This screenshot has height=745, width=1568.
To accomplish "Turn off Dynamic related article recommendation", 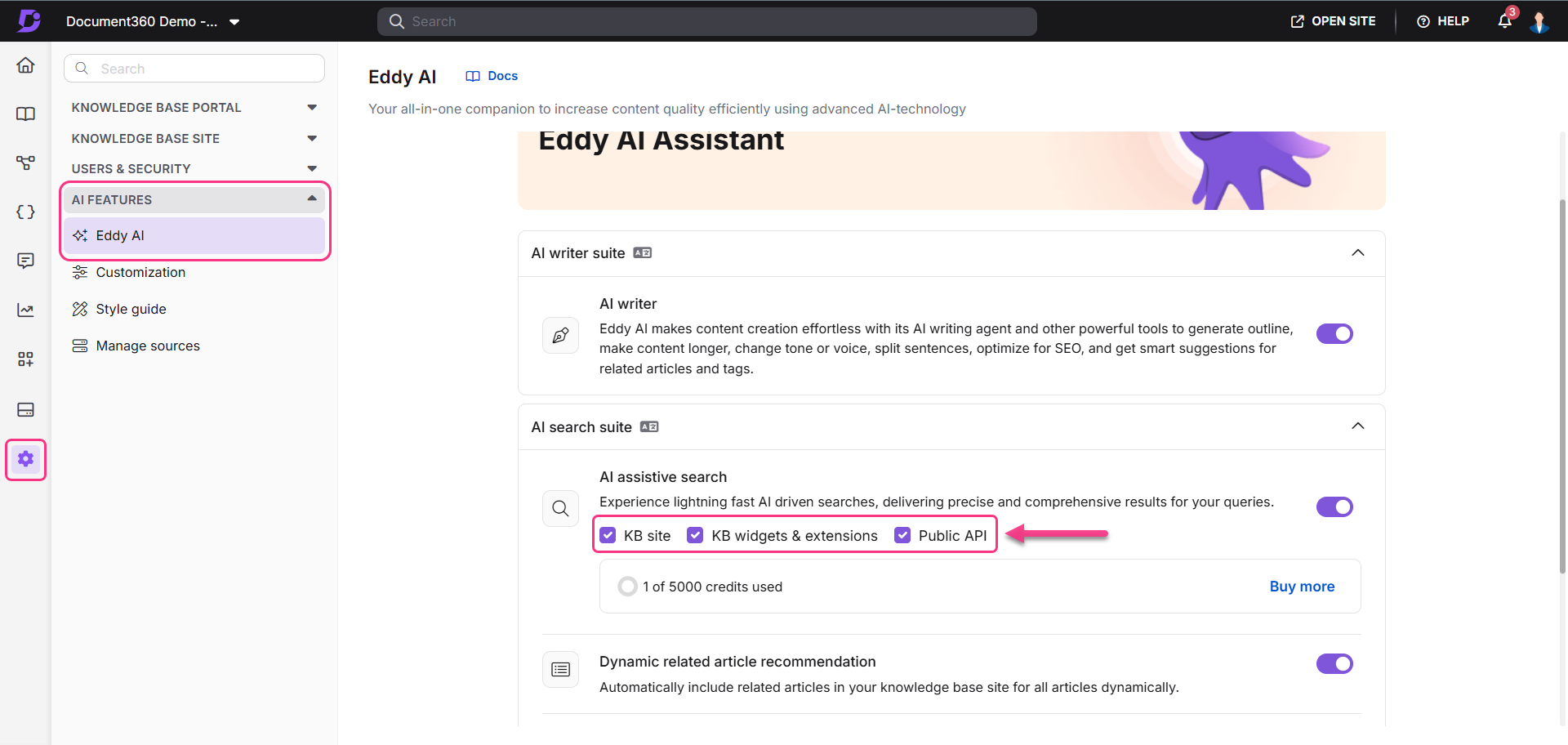I will click(x=1334, y=664).
